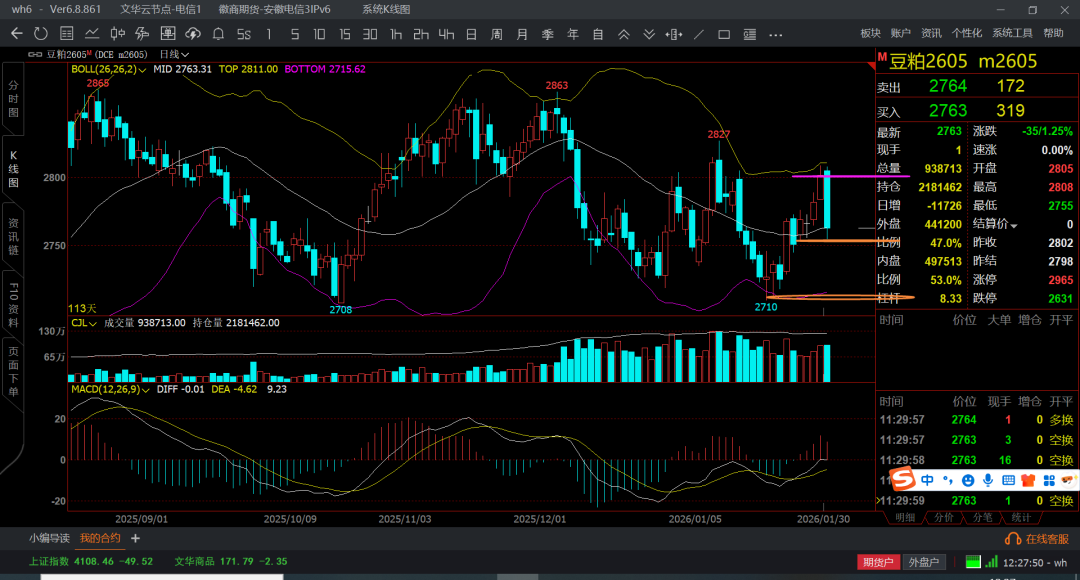
Task: Click the magenta horizontal line on chart
Action: coord(850,176)
